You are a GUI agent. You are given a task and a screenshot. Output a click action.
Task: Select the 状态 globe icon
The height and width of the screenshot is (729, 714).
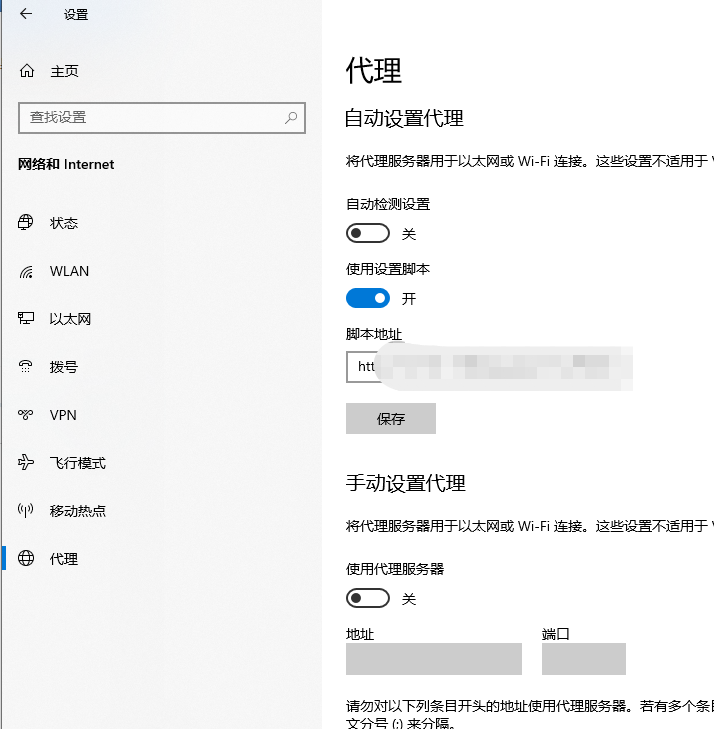27,223
